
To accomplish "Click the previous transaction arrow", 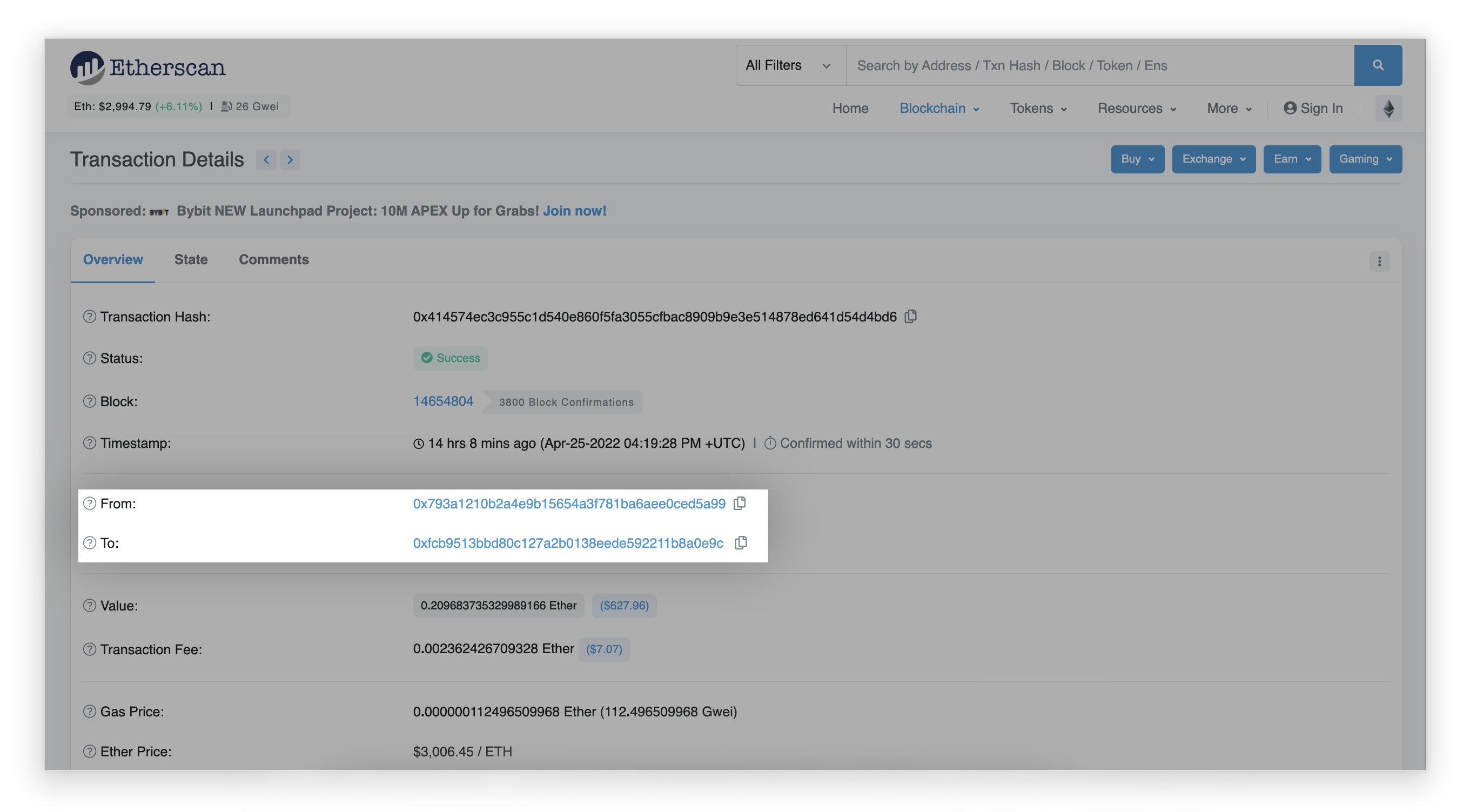I will pyautogui.click(x=266, y=159).
